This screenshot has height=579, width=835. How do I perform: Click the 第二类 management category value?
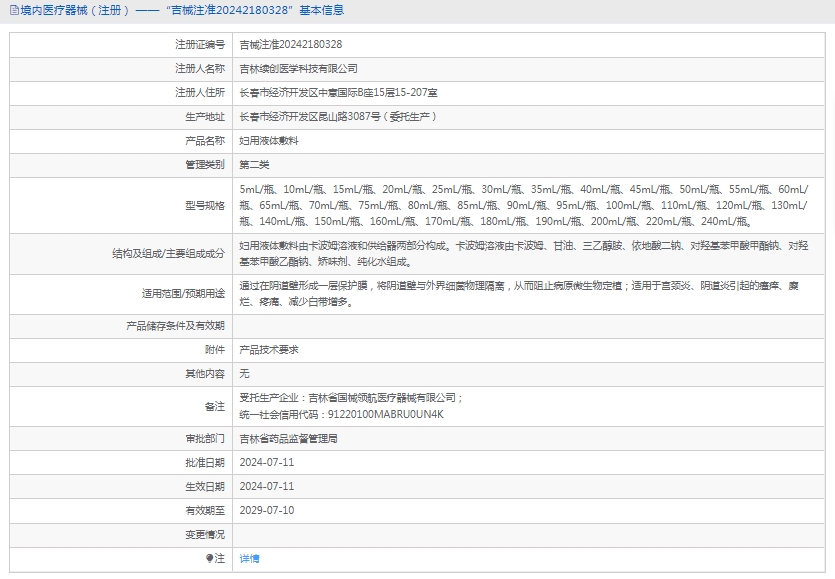pyautogui.click(x=255, y=164)
